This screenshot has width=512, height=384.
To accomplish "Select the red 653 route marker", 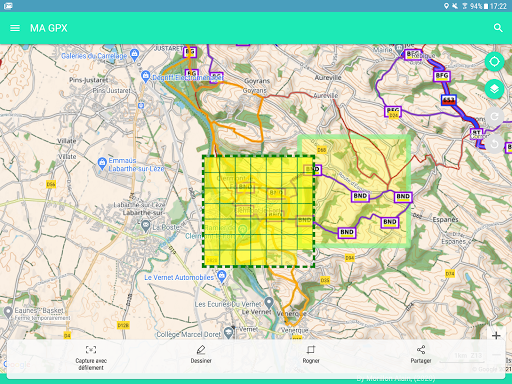I will point(448,100).
